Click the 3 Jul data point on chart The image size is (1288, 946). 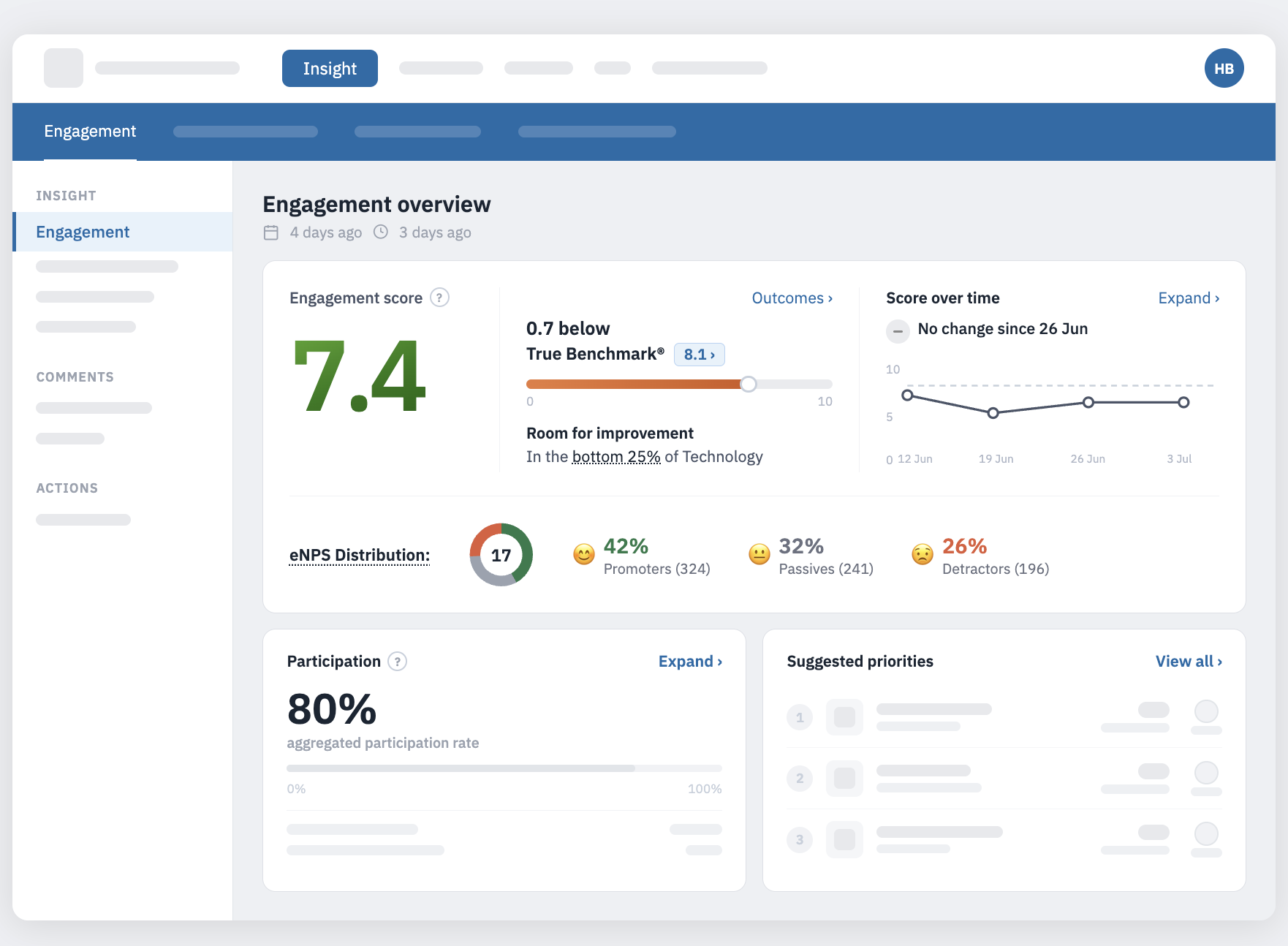point(1183,402)
